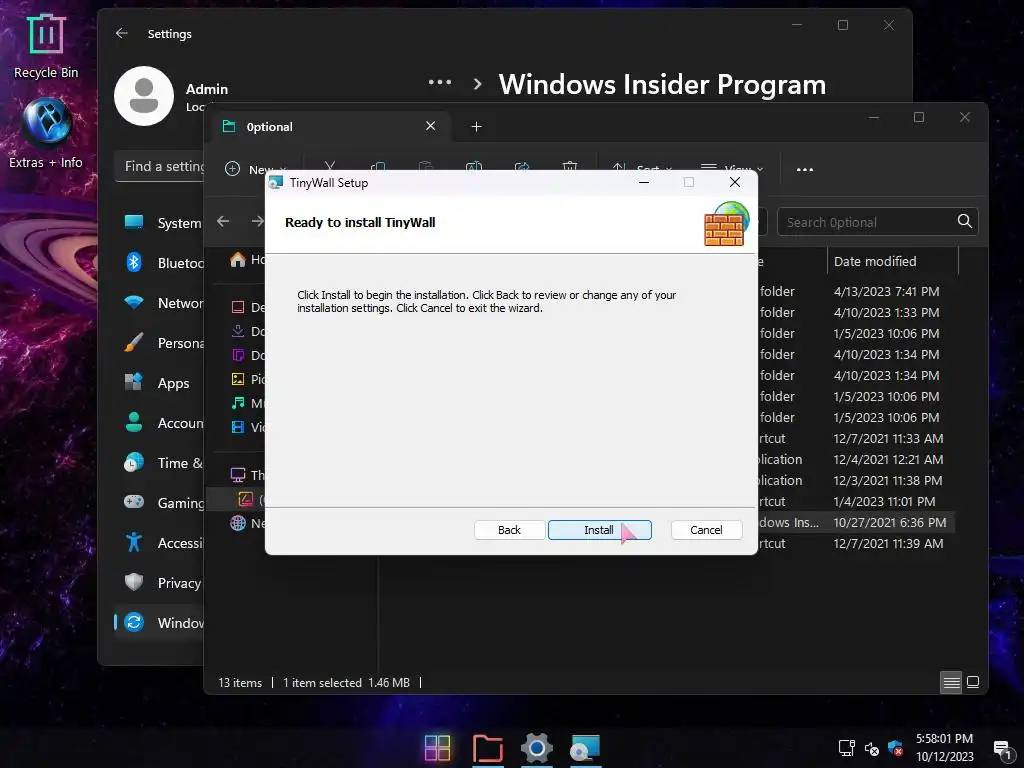The height and width of the screenshot is (768, 1024).
Task: Click the Explorer back navigation arrow
Action: tap(223, 221)
